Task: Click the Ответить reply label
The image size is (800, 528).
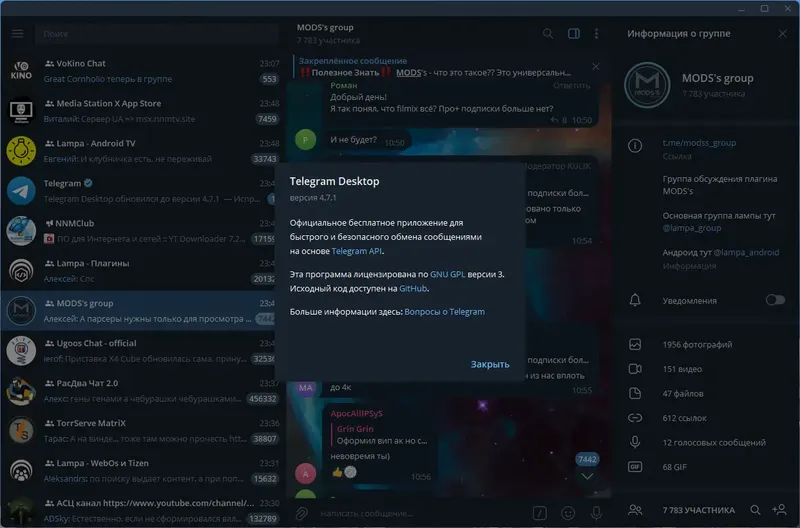Action: pyautogui.click(x=571, y=86)
